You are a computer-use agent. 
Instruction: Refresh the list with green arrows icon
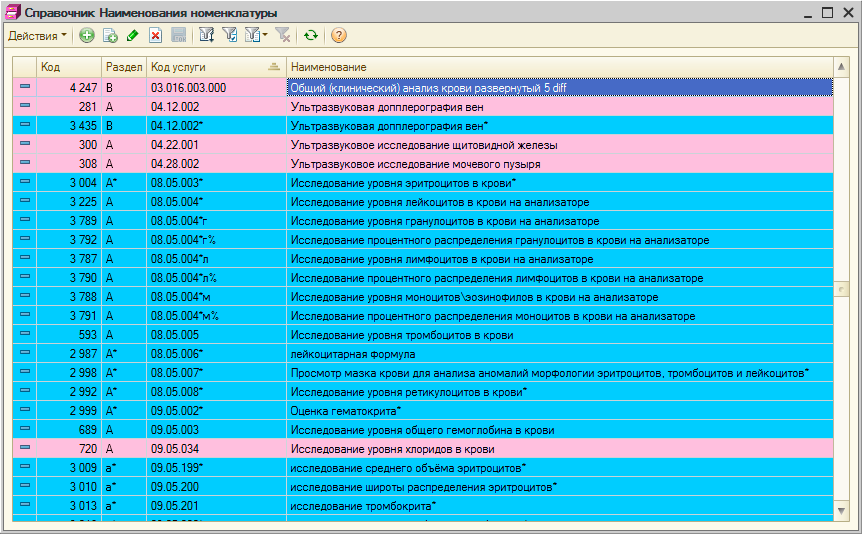coord(311,36)
